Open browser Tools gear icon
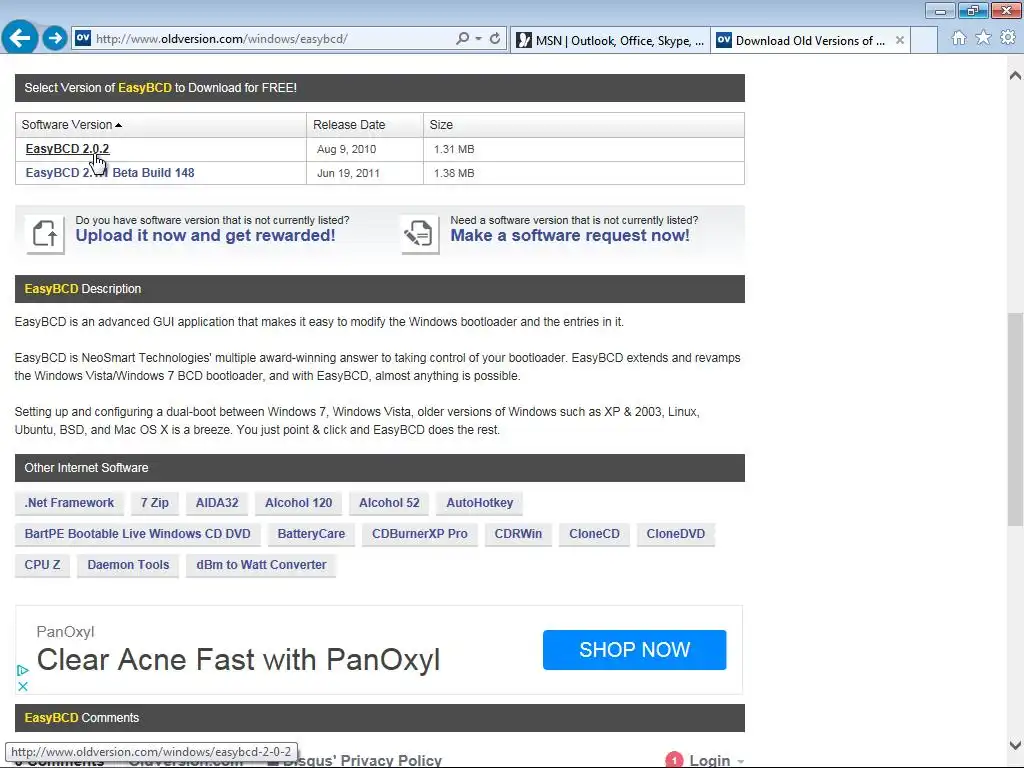This screenshot has width=1024, height=768. click(1008, 38)
